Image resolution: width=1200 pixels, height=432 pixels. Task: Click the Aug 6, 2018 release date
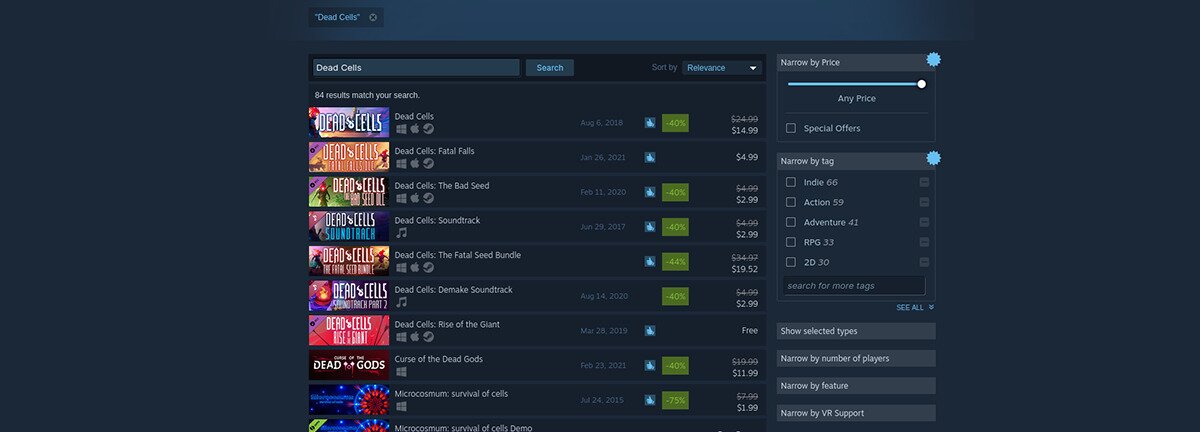point(601,123)
